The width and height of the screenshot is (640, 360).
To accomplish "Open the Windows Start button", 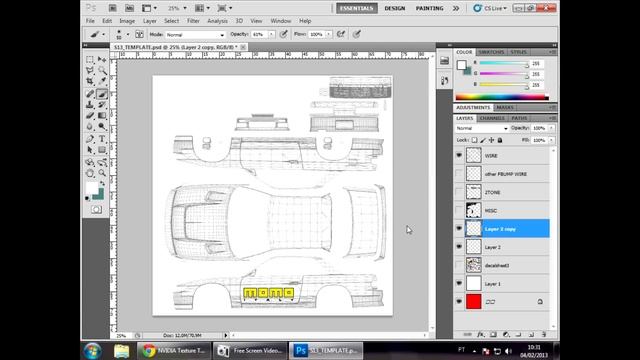I will tap(93, 351).
